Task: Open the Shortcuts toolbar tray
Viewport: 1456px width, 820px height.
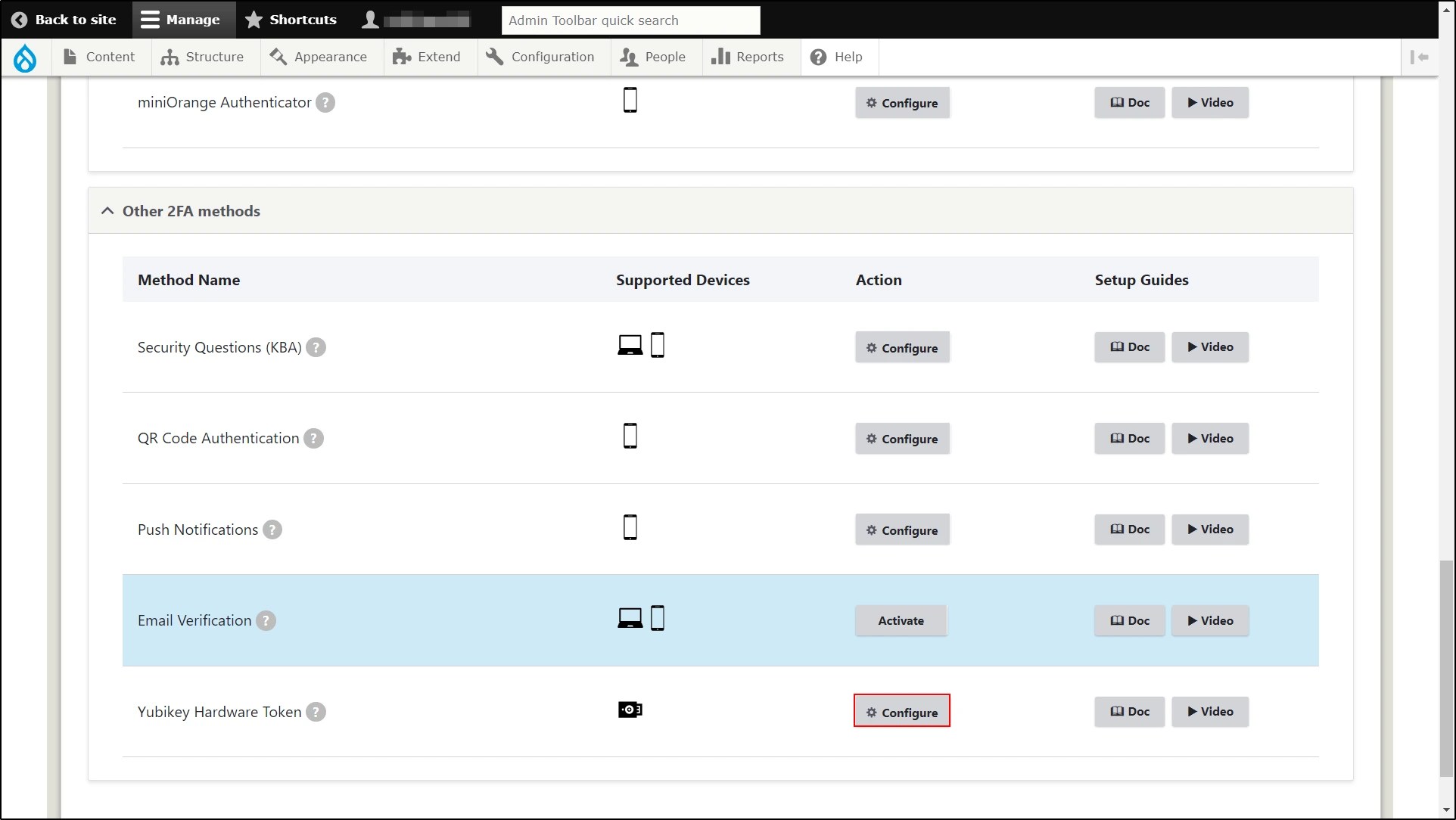Action: (291, 20)
